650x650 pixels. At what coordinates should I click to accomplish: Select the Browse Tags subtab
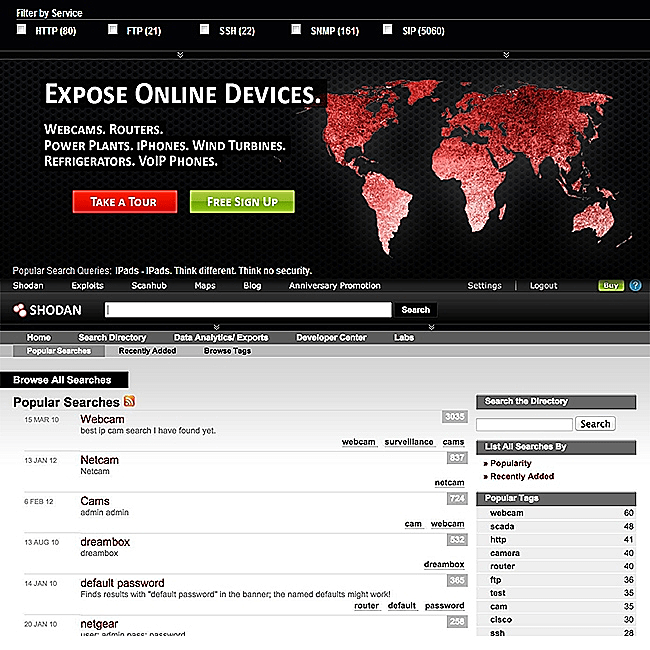pyautogui.click(x=227, y=351)
